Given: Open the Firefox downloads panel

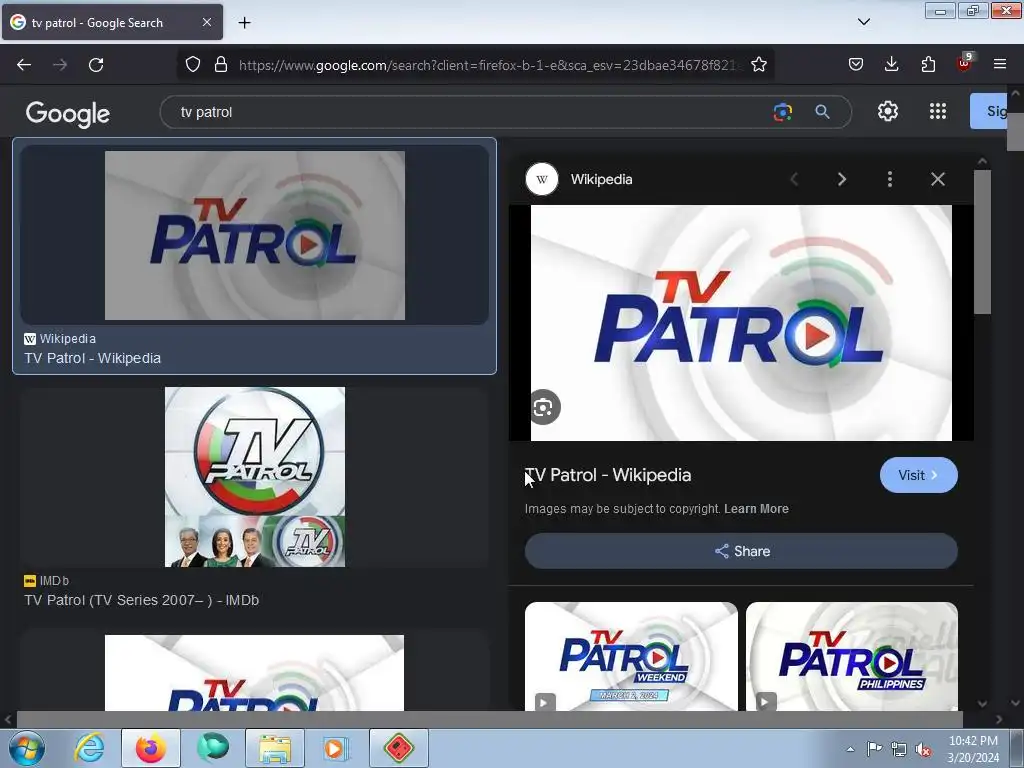Looking at the screenshot, I should [x=891, y=64].
